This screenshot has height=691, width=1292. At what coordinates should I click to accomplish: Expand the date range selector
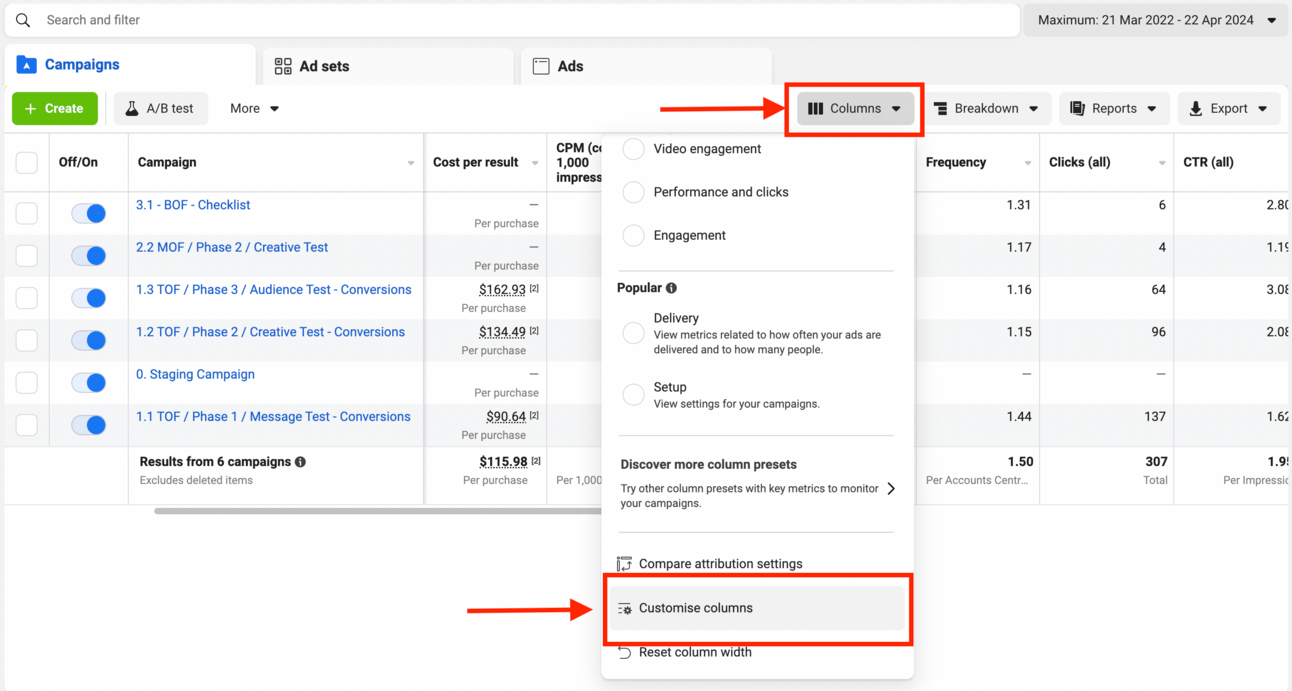coord(1156,20)
